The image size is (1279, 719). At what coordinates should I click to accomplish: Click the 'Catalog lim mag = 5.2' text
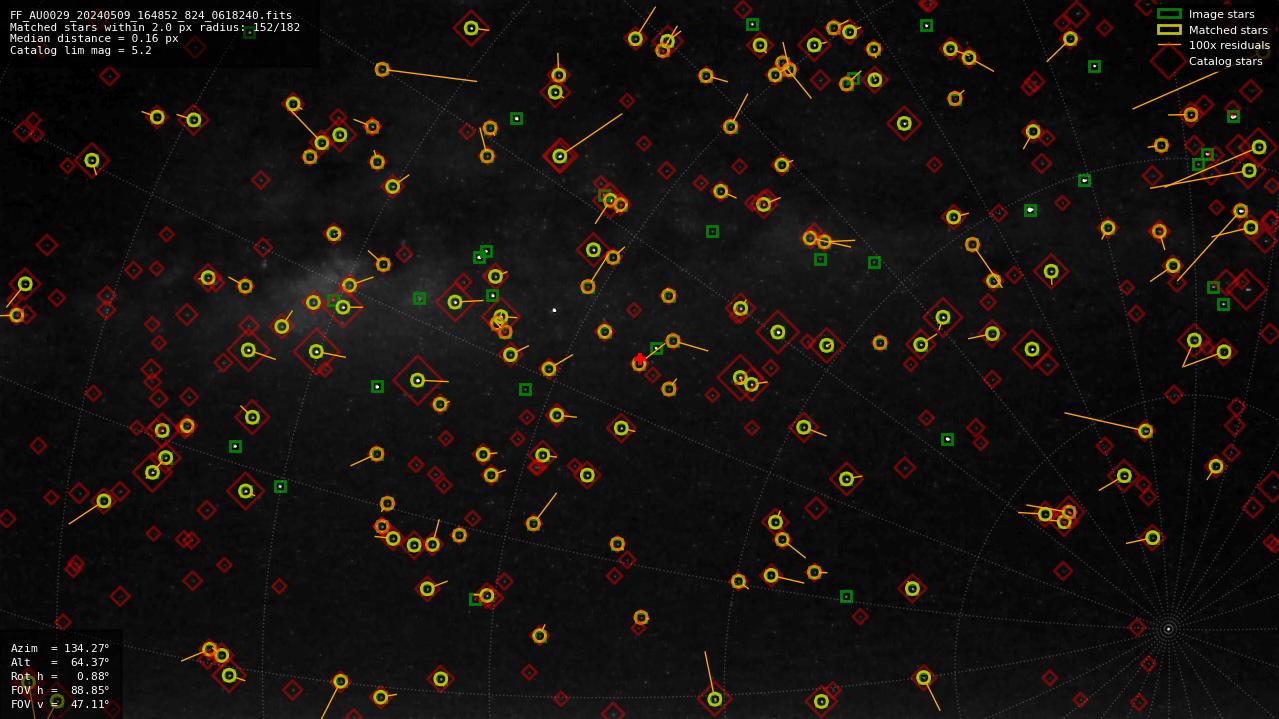pos(81,50)
